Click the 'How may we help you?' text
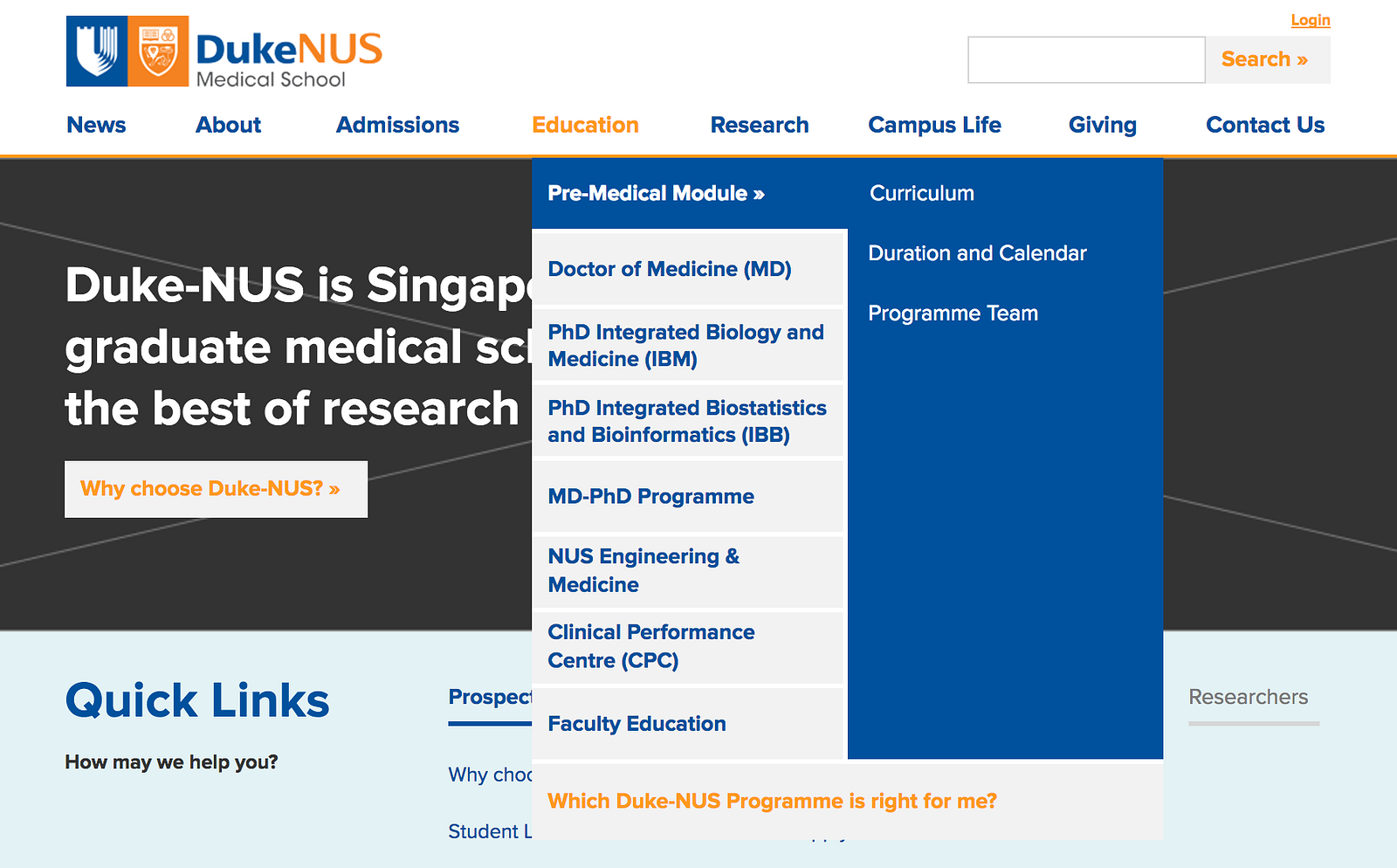This screenshot has height=868, width=1397. click(x=171, y=762)
